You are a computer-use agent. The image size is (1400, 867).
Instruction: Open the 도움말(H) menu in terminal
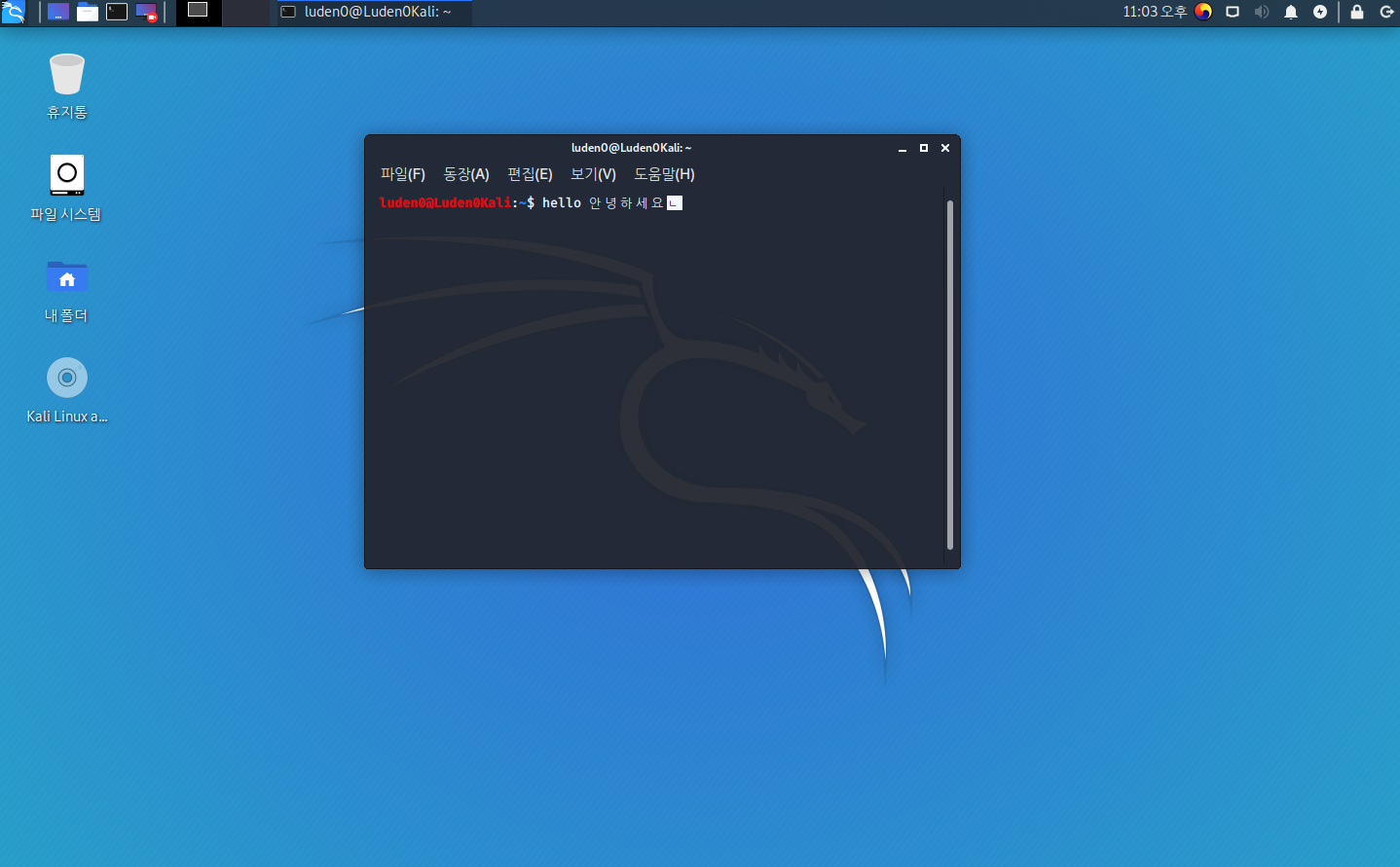pyautogui.click(x=664, y=174)
